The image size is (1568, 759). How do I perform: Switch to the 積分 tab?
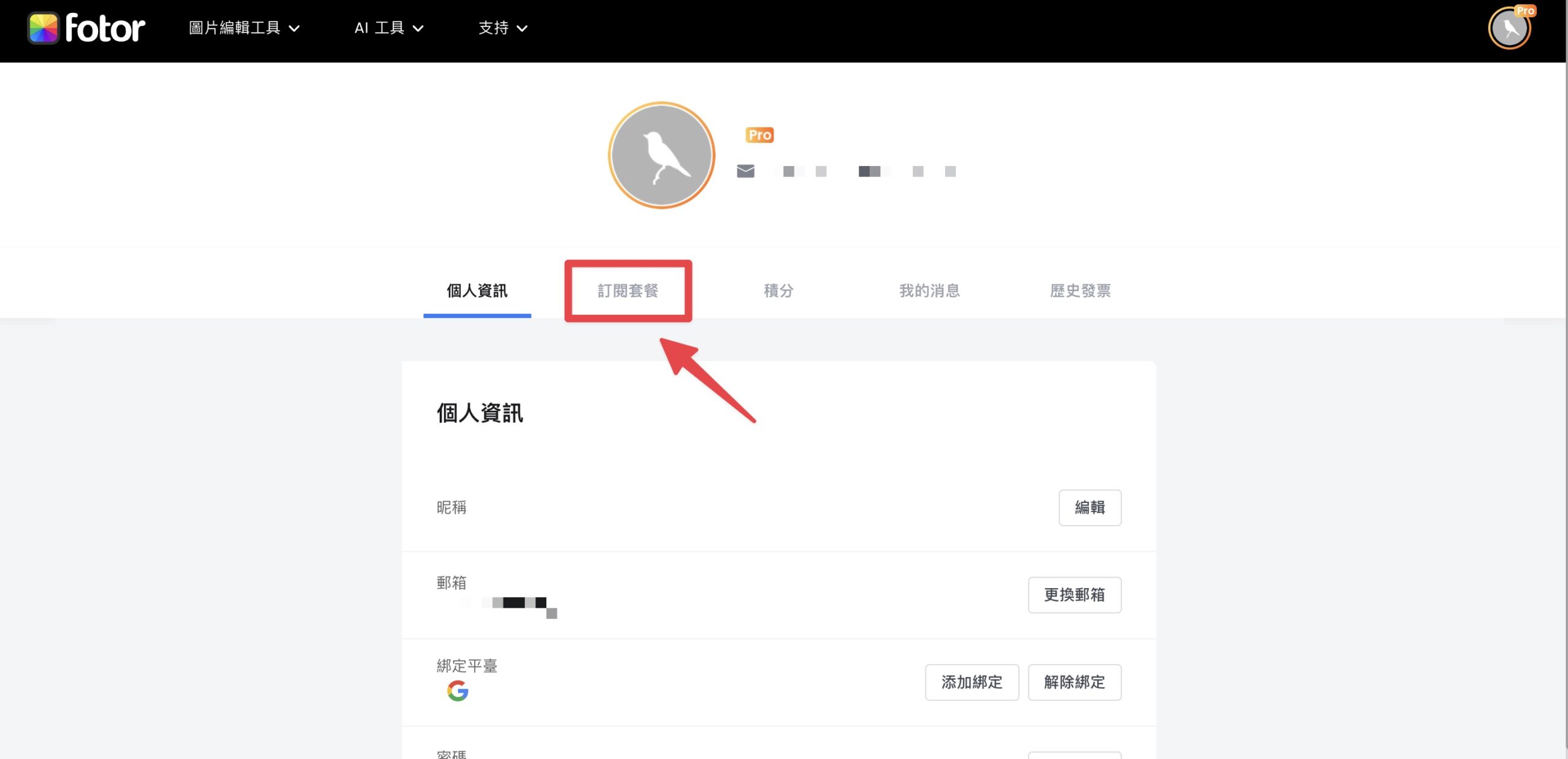(x=778, y=291)
